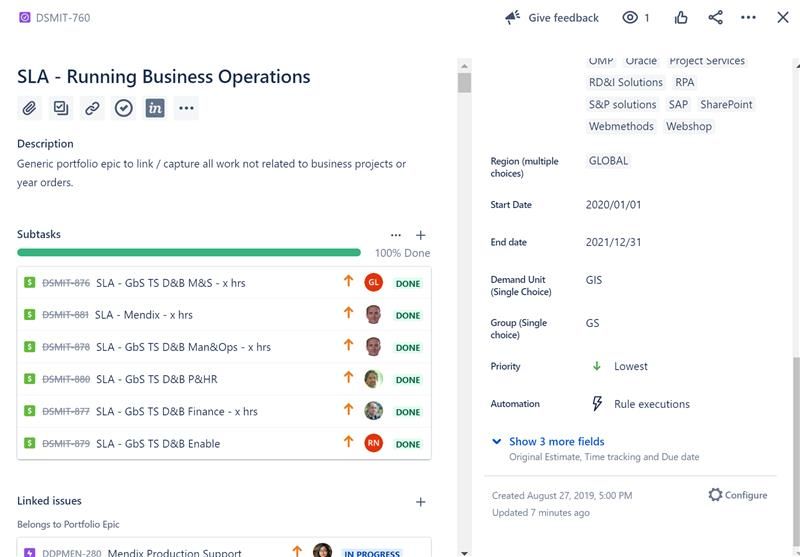Viewport: 800px width, 557px height.
Task: Open the DONE status of DSMIT-880
Action: [x=408, y=380]
